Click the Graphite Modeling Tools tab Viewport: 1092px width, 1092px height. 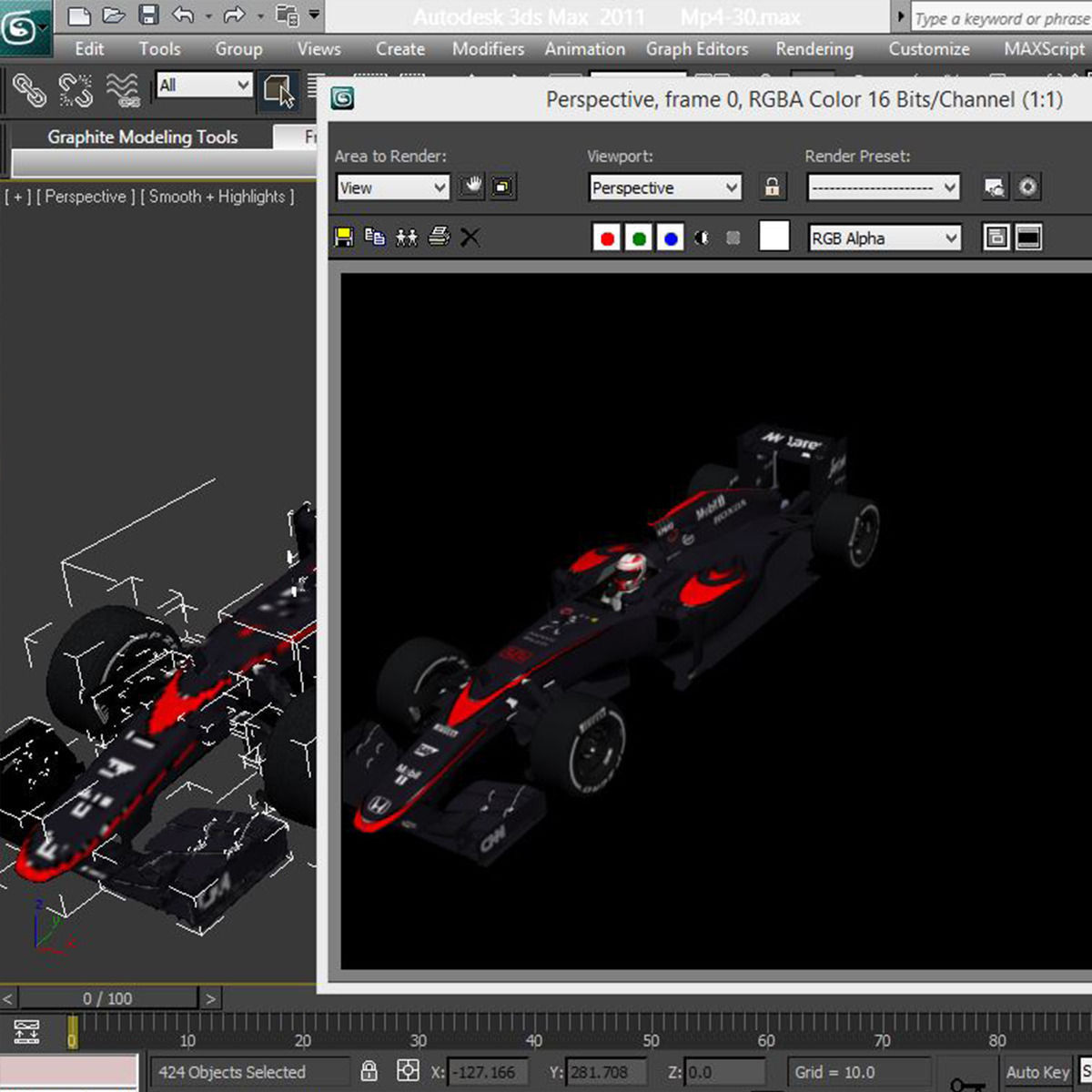pos(142,137)
